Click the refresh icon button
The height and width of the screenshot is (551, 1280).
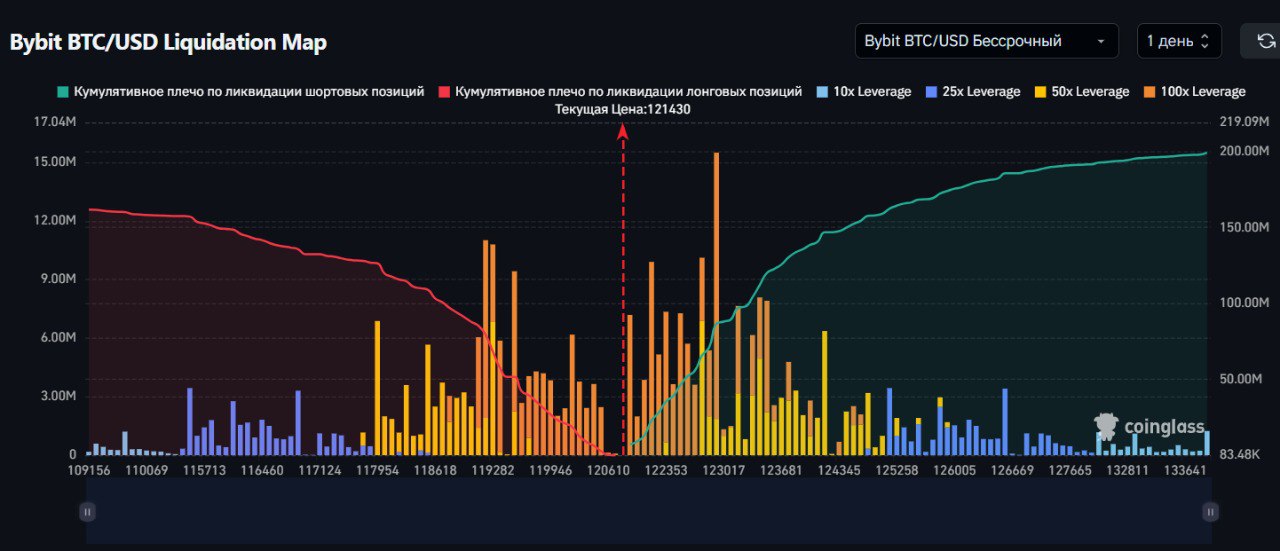tap(1265, 41)
